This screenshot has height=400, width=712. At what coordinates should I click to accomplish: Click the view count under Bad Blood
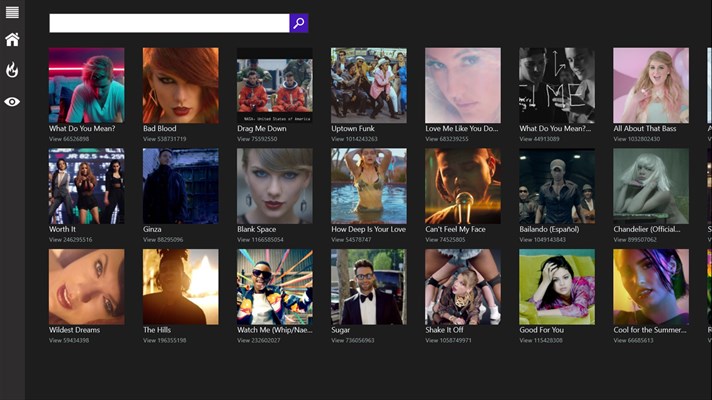click(x=164, y=139)
